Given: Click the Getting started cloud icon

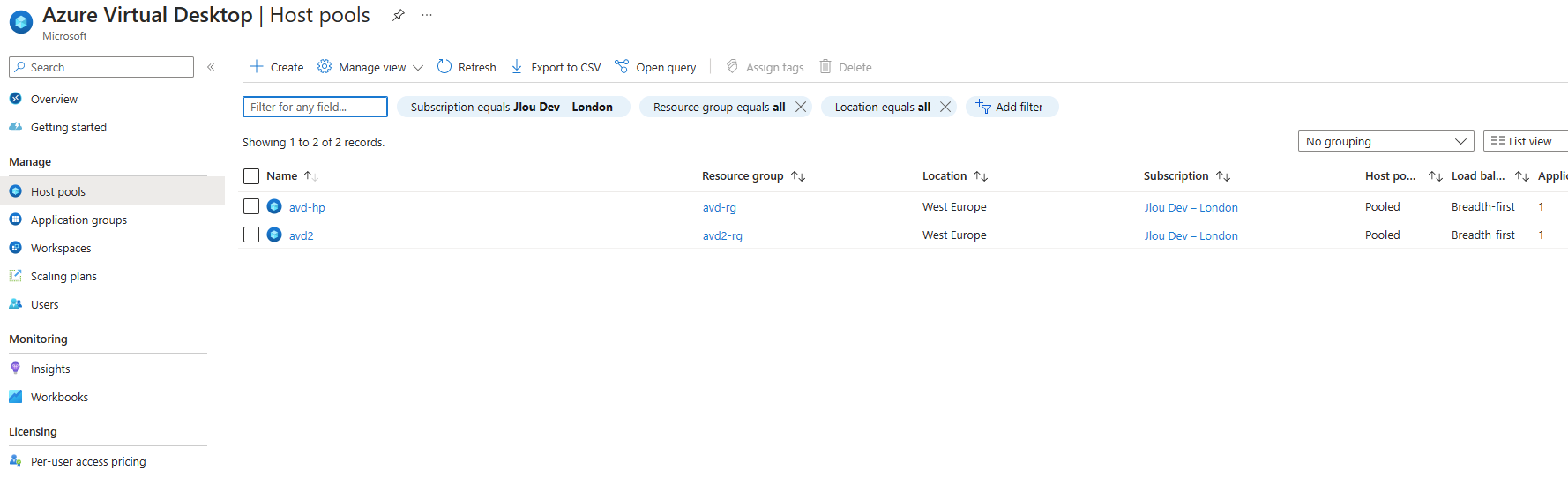Looking at the screenshot, I should click(15, 127).
